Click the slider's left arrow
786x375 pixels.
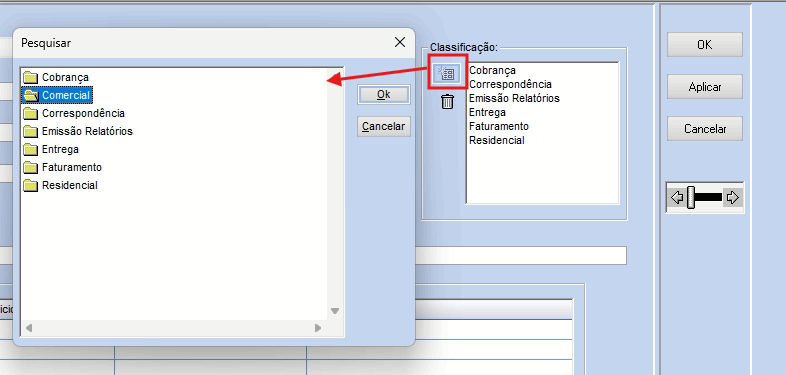(x=677, y=198)
